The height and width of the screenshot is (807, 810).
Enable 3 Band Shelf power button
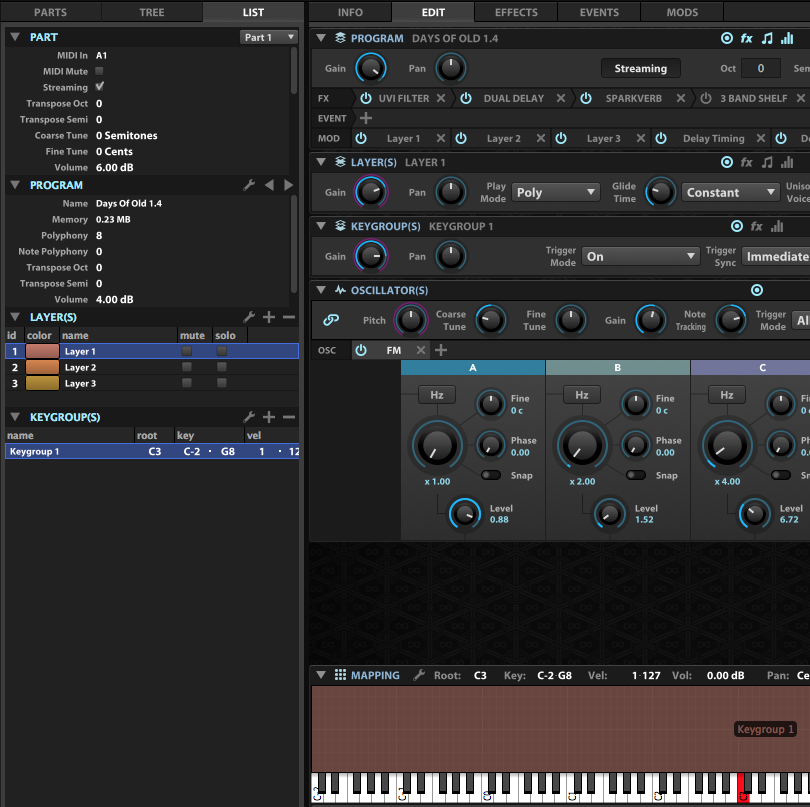[x=706, y=98]
